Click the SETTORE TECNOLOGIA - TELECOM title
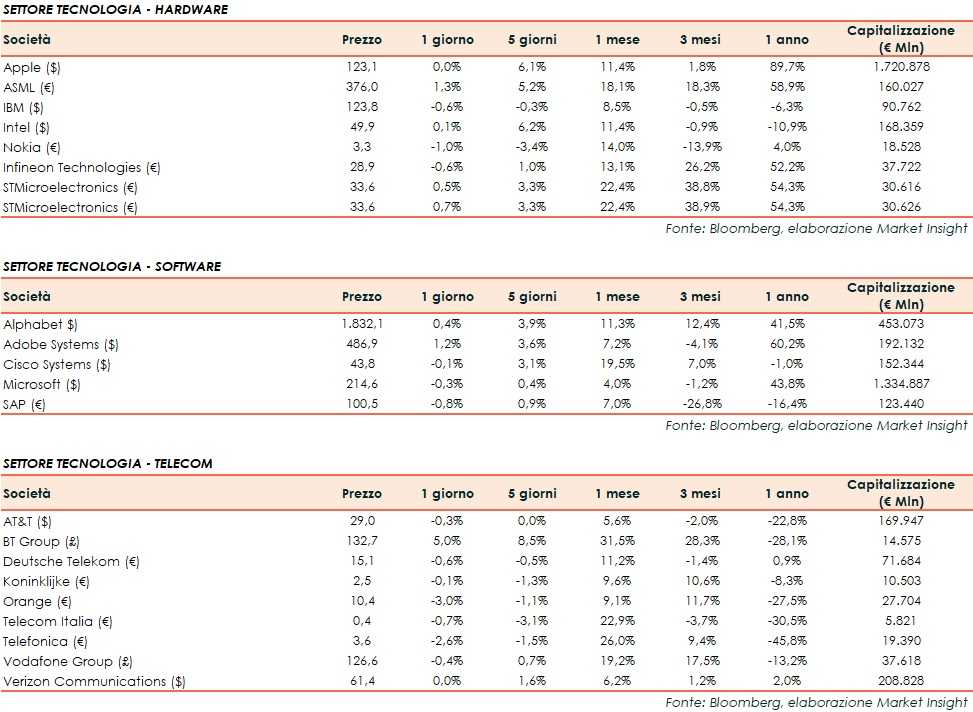The width and height of the screenshot is (973, 712). coord(108,464)
